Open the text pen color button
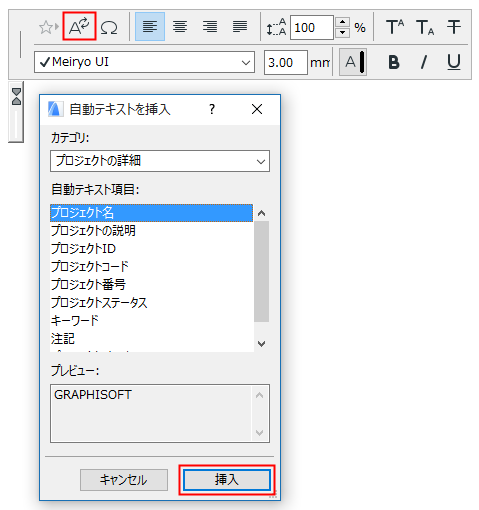479x510 pixels. tap(353, 62)
